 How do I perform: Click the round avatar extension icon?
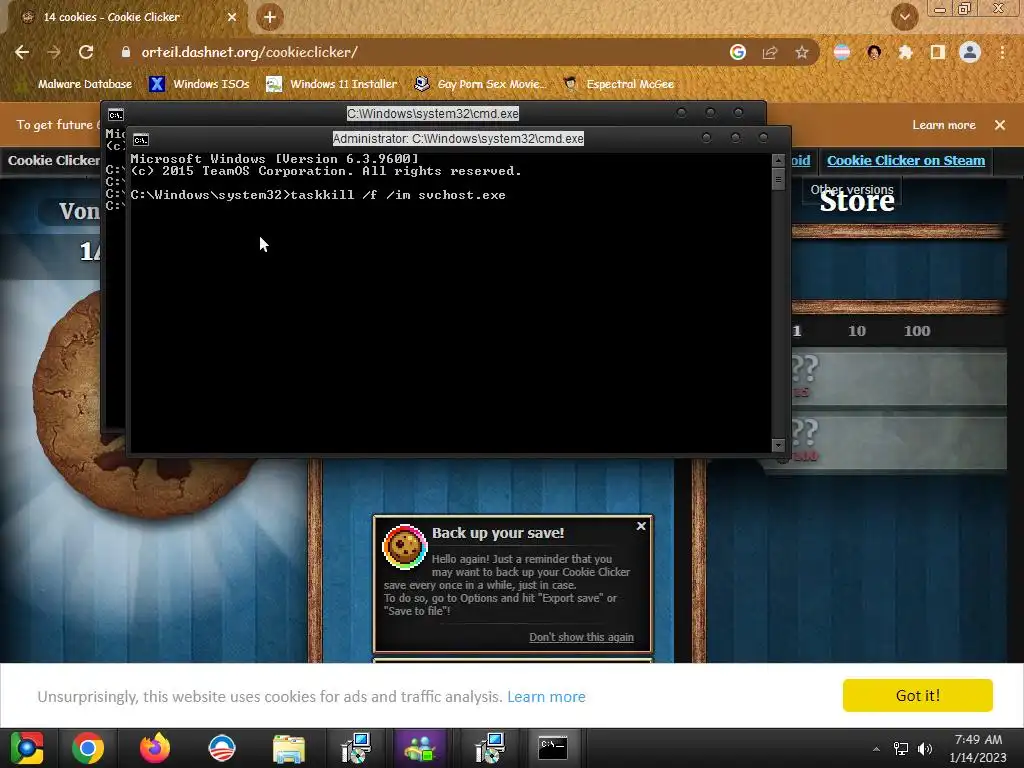click(874, 52)
